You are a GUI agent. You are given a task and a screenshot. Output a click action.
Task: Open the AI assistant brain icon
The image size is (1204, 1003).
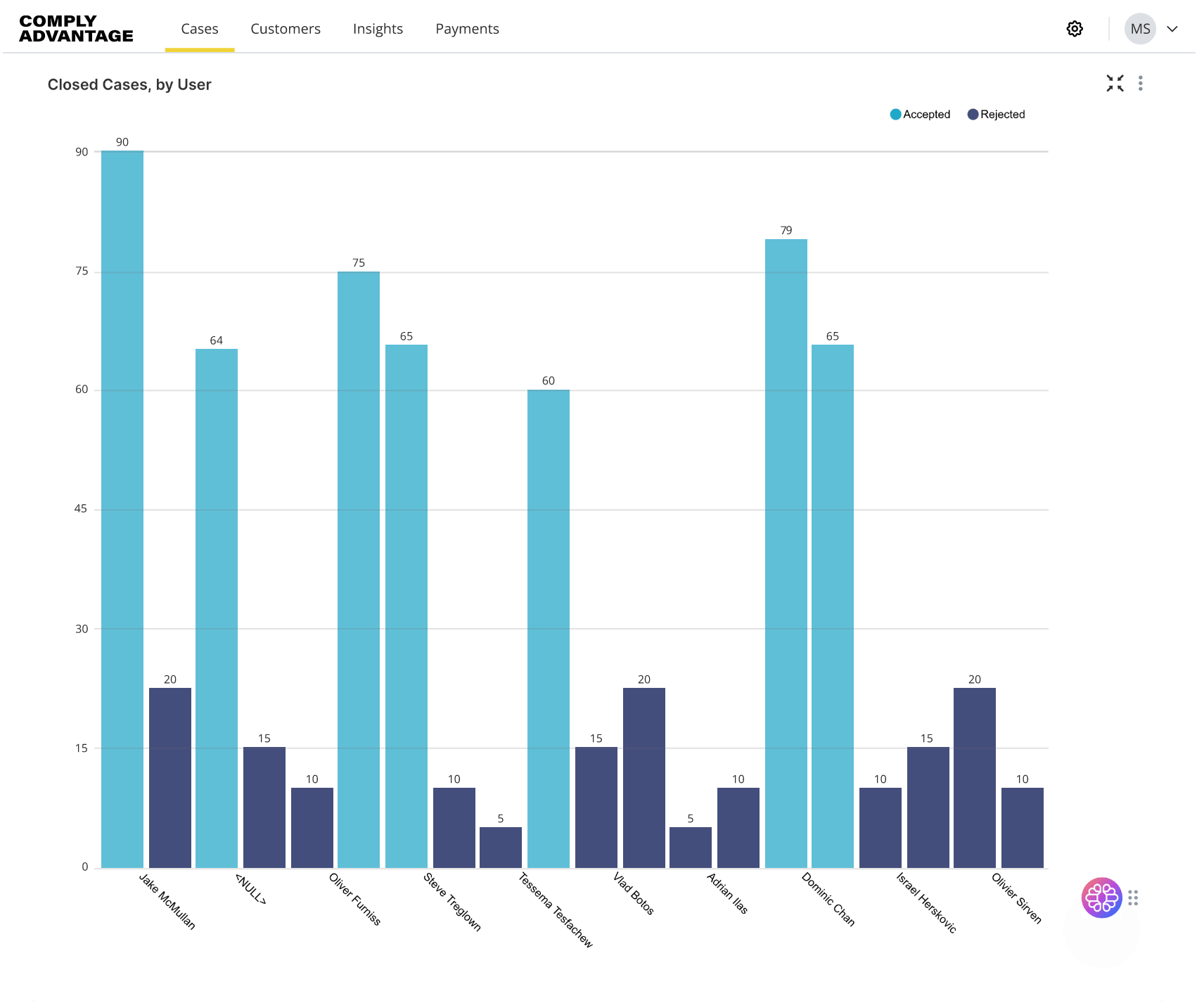[x=1101, y=897]
